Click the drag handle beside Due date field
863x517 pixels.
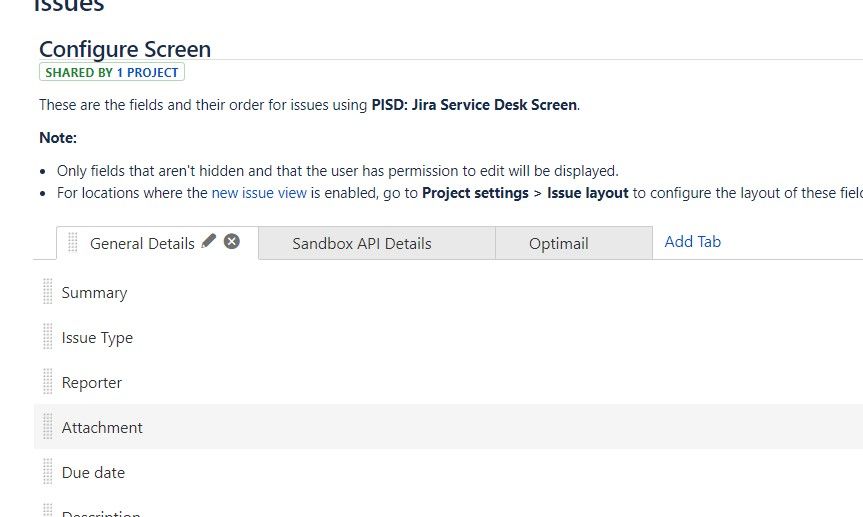point(48,471)
